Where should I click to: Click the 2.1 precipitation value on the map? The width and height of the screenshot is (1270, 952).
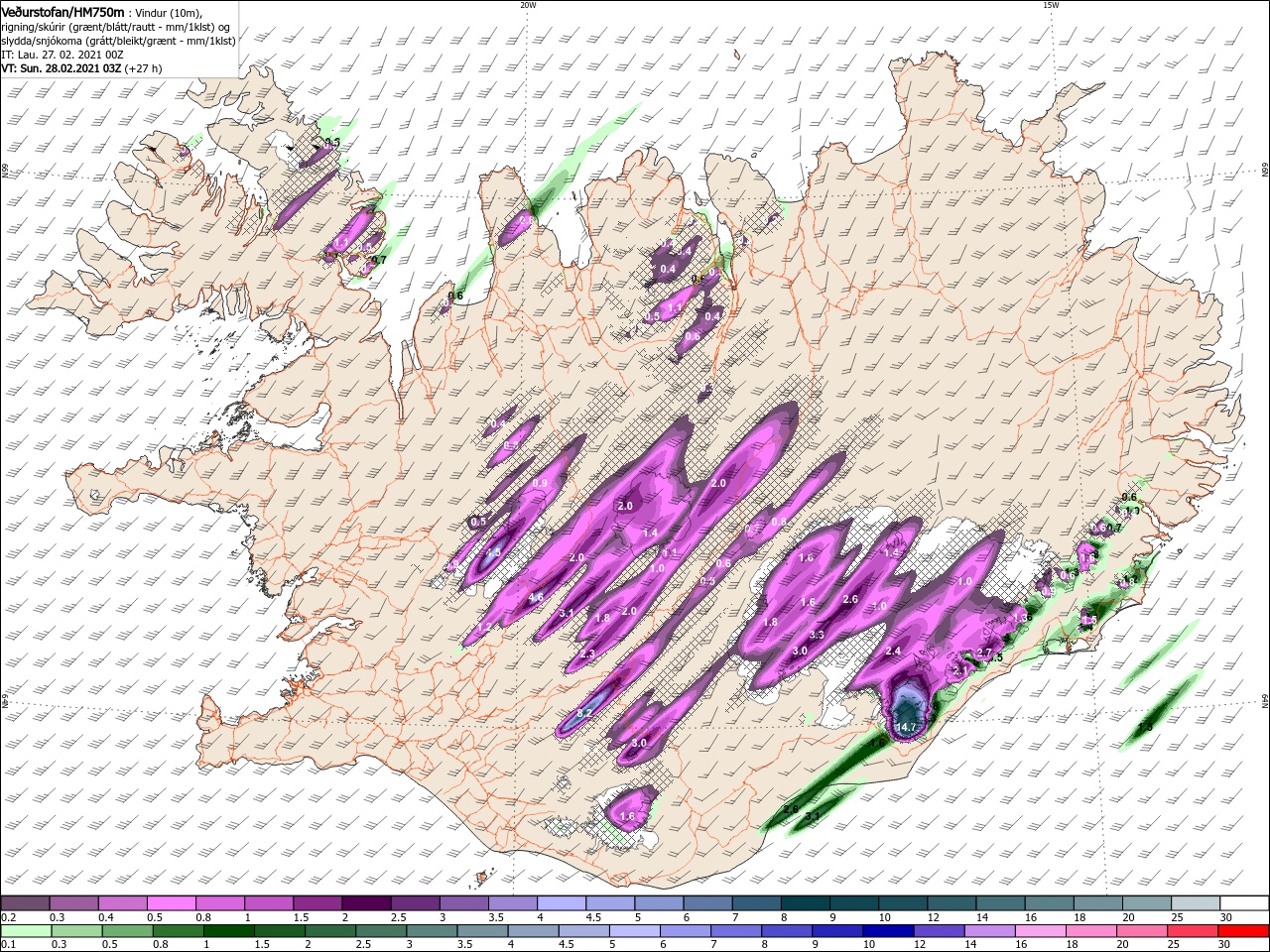959,671
